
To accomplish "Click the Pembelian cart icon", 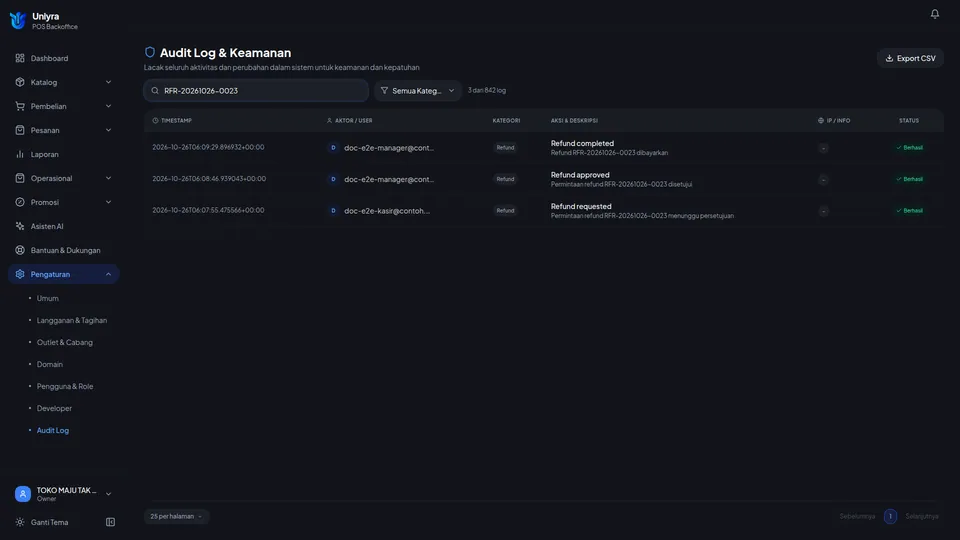I will tap(20, 106).
